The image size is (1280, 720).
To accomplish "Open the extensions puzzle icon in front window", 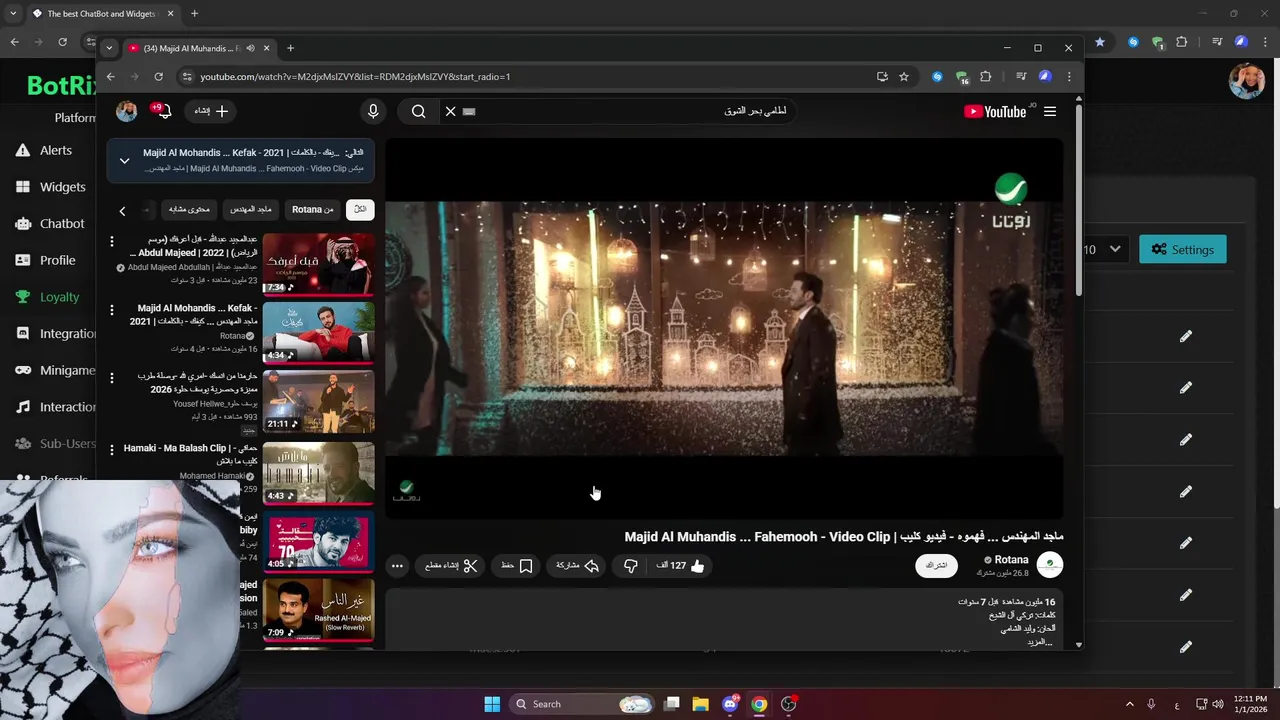I will pos(986,76).
